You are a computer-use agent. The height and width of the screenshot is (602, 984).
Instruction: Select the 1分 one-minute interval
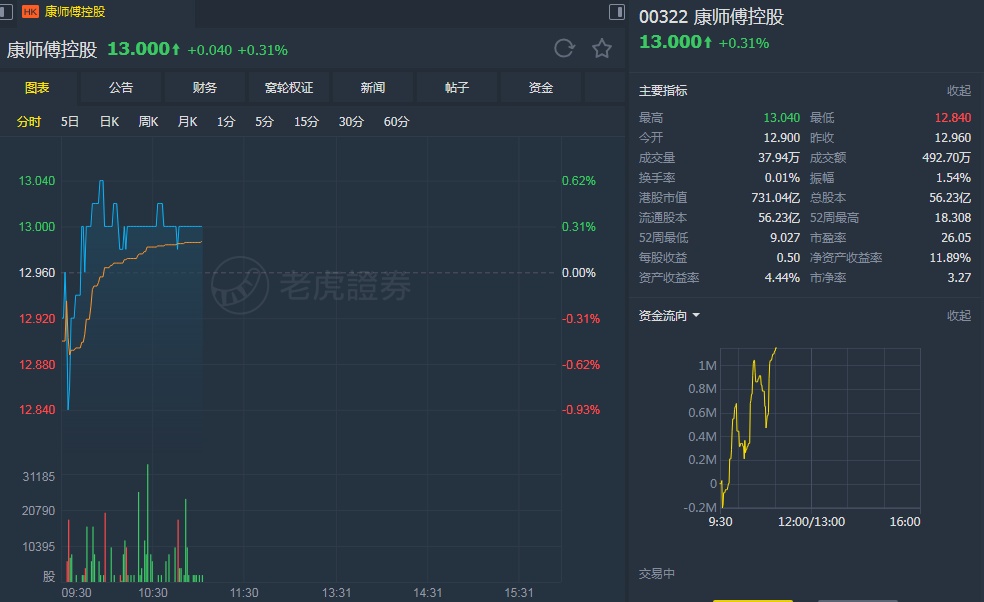[226, 122]
